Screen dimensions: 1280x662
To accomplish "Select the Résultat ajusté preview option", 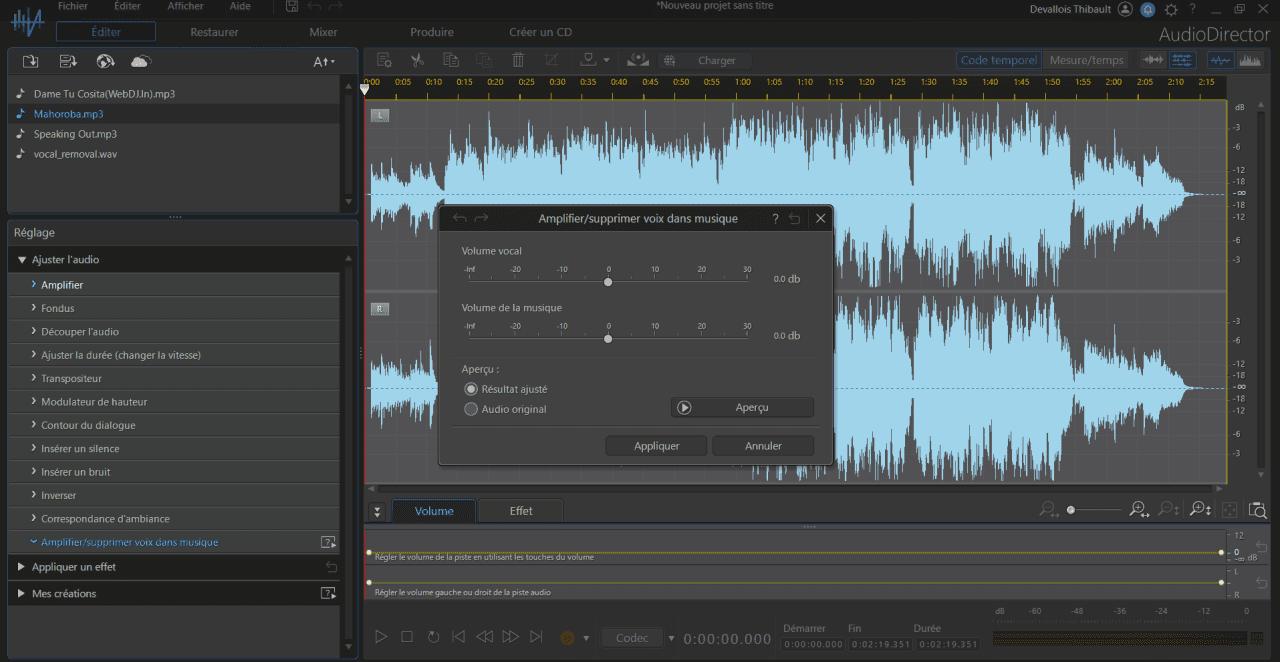I will pos(471,389).
